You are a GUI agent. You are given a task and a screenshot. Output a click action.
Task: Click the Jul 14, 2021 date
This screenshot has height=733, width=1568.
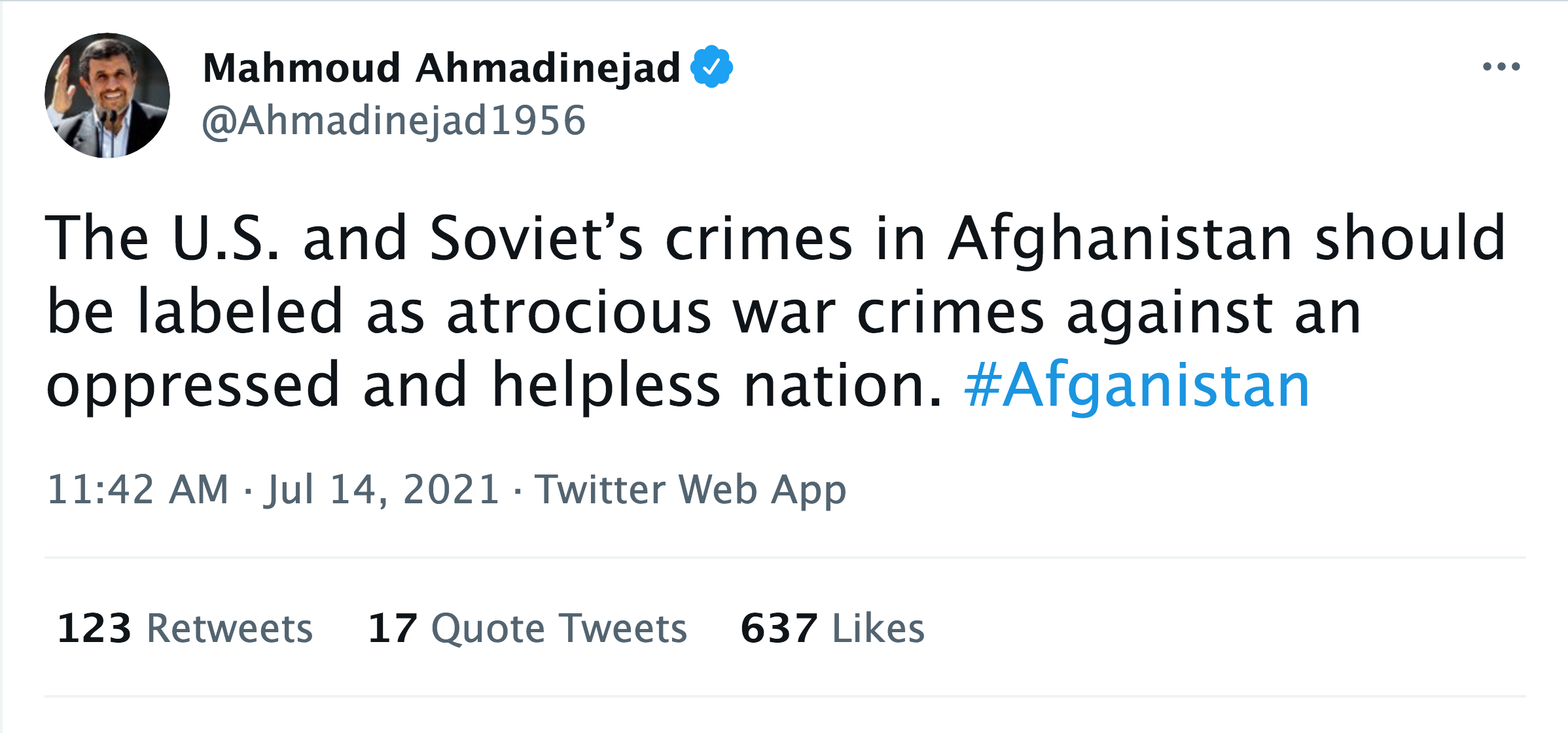tap(382, 490)
